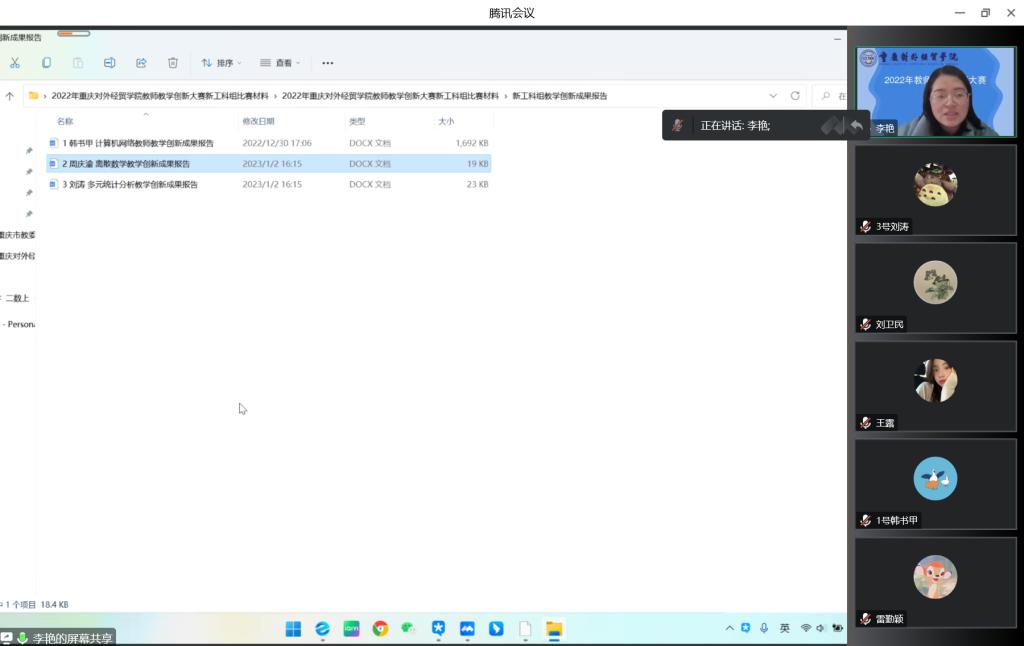Expand address bar history dropdown chevron
Image resolution: width=1024 pixels, height=646 pixels.
773,96
